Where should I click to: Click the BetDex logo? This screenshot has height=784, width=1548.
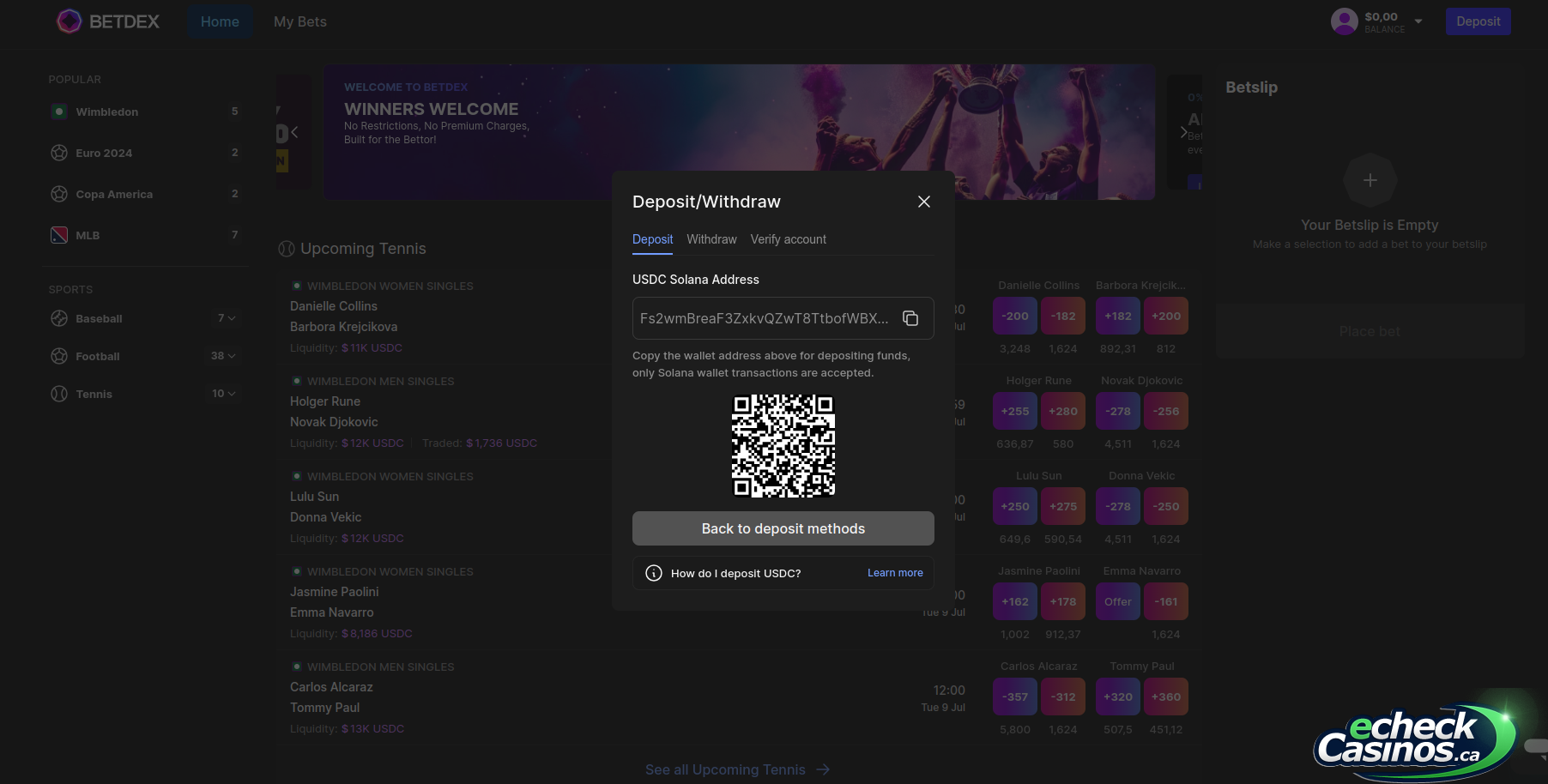pos(108,21)
